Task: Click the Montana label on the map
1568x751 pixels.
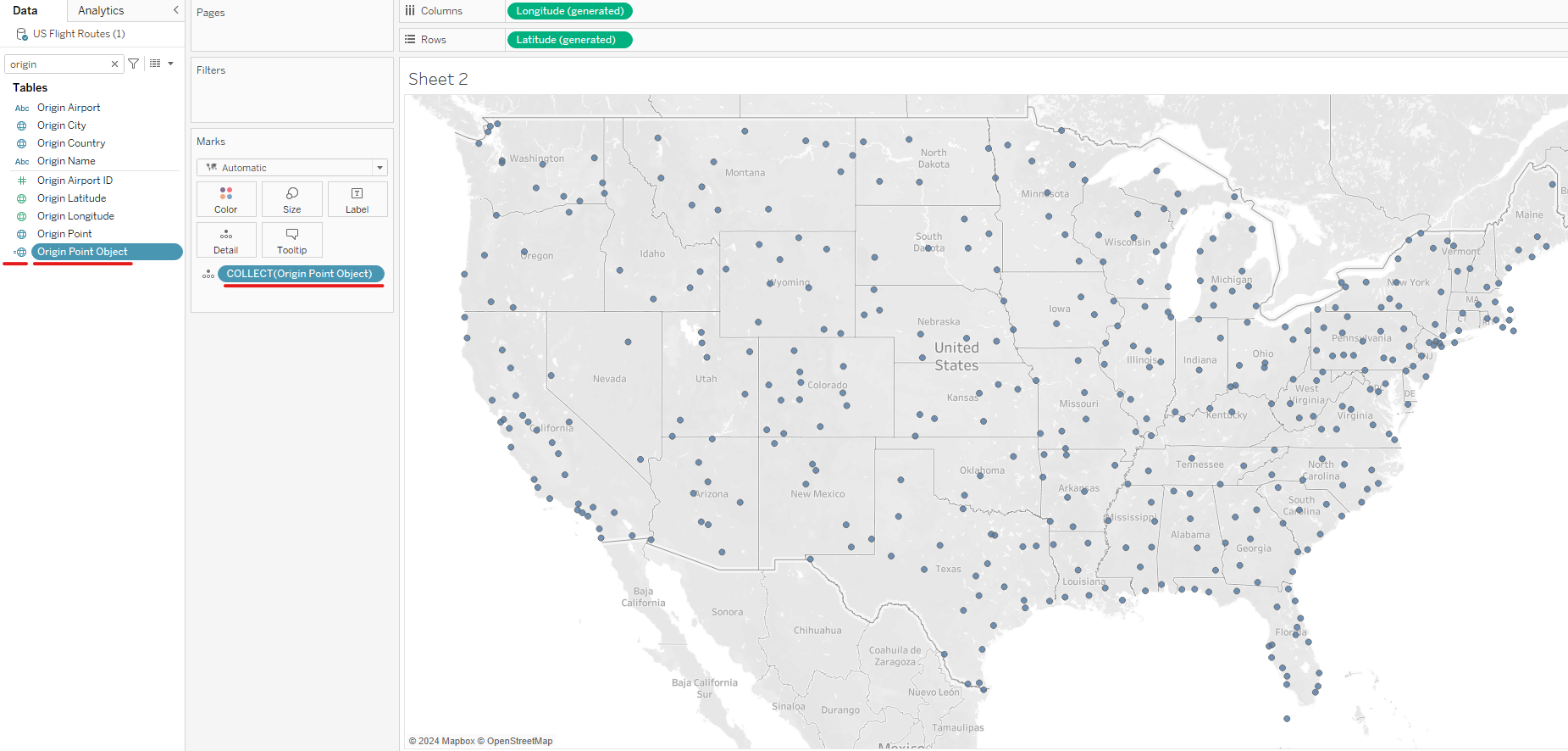Action: [x=745, y=173]
